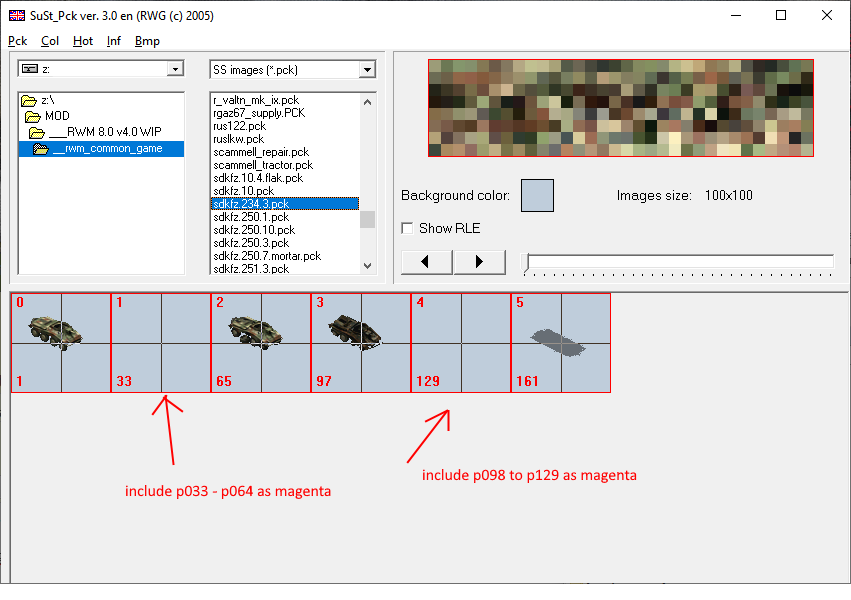Select the MOD folder in directory tree
The image size is (851, 600).
coord(57,116)
